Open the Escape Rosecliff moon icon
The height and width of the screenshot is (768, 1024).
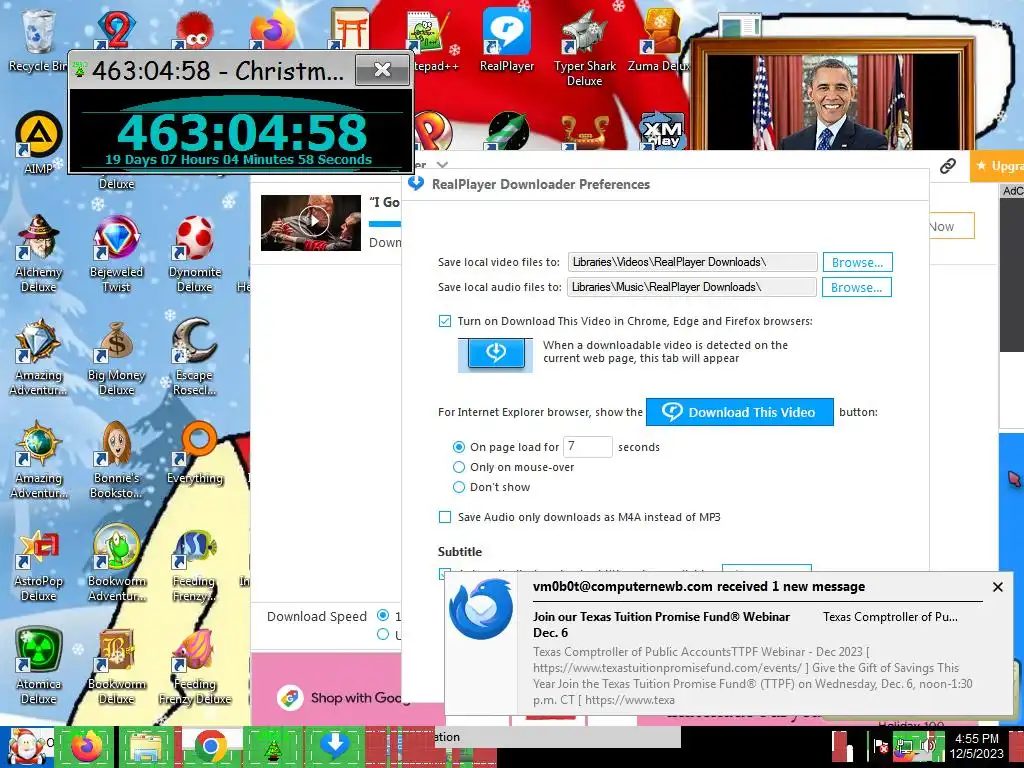[x=195, y=356]
